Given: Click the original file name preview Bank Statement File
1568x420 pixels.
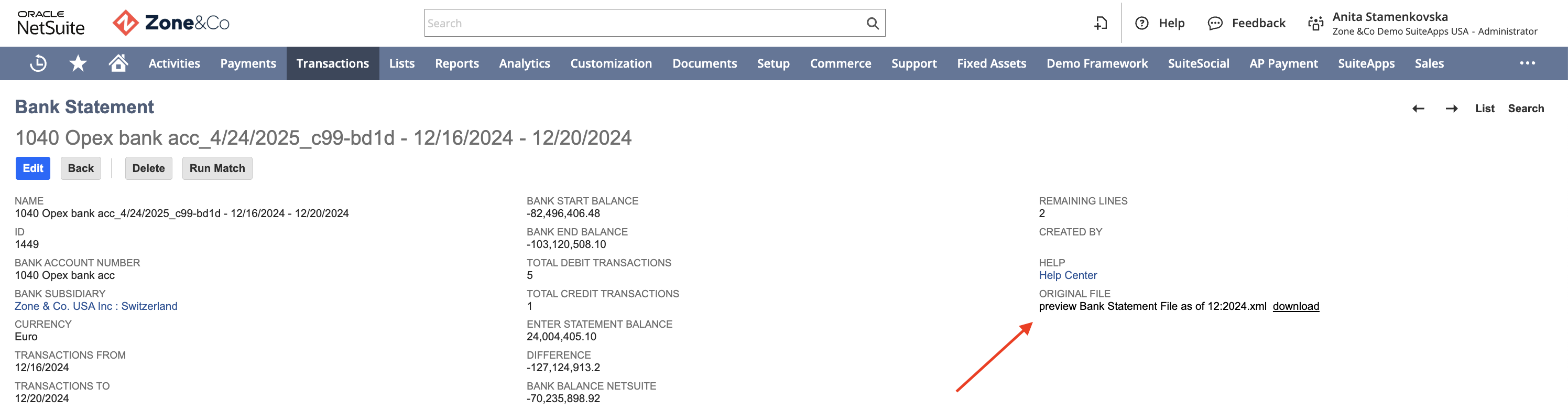Looking at the screenshot, I should tap(1152, 306).
